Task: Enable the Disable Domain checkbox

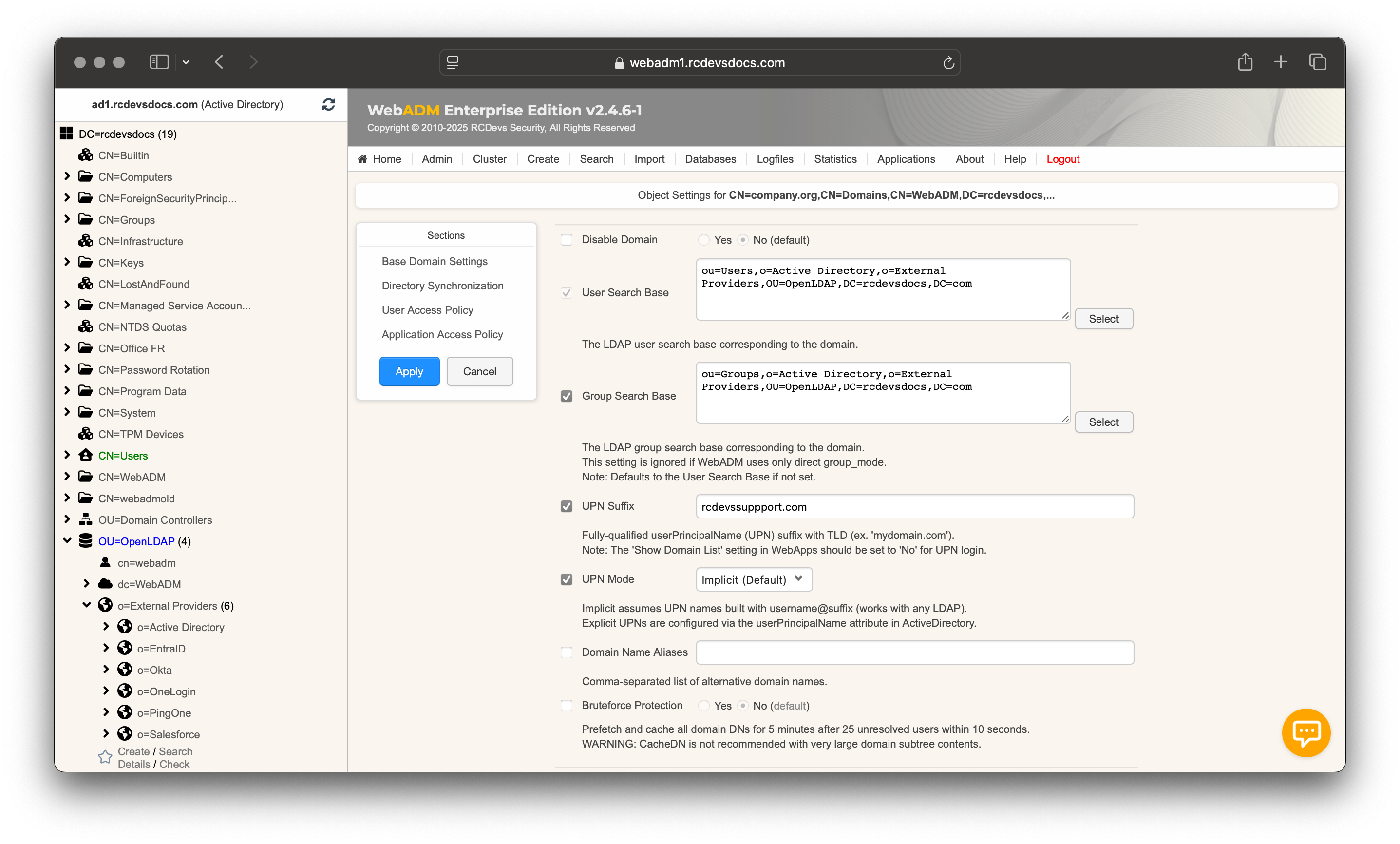Action: 567,240
